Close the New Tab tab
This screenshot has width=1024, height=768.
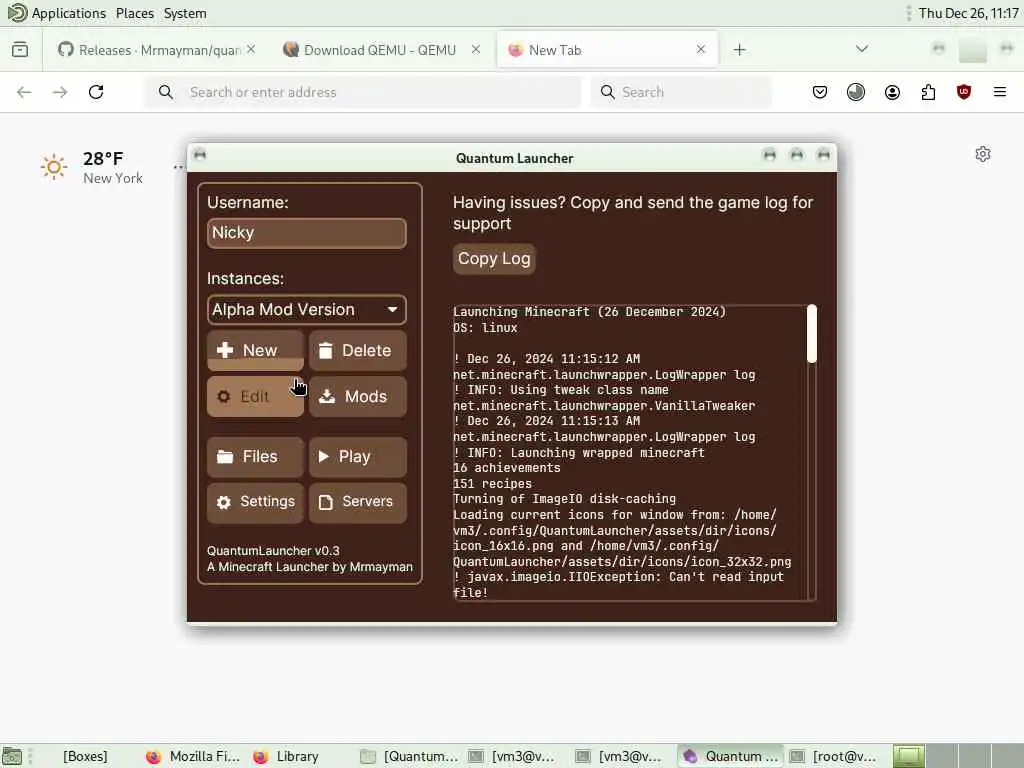[701, 50]
